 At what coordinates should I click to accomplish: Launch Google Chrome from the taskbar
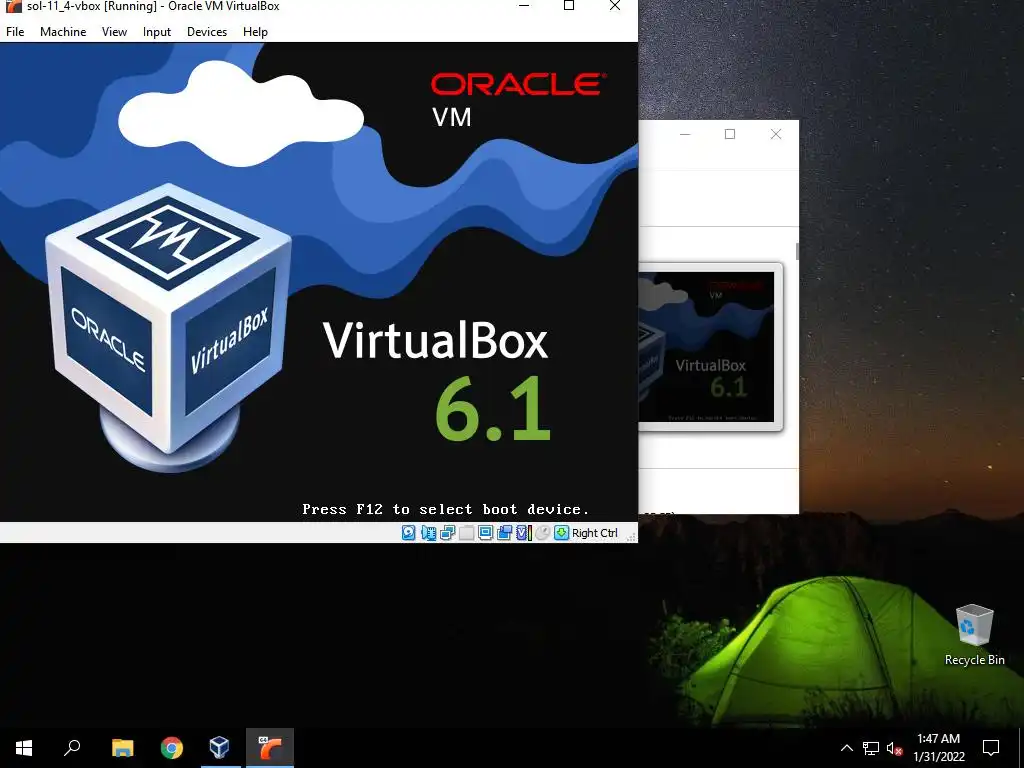[172, 748]
